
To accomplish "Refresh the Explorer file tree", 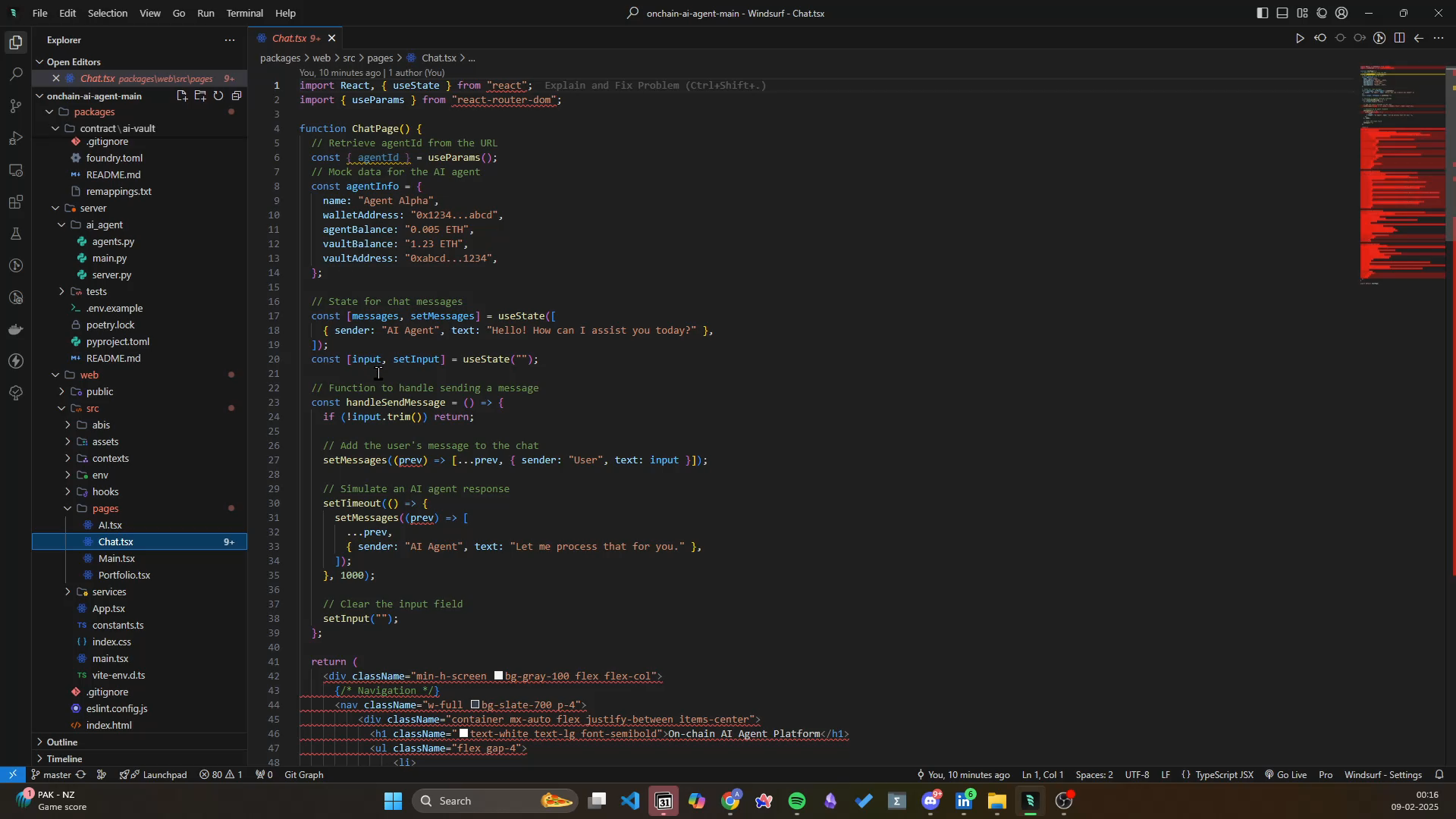I will (218, 96).
